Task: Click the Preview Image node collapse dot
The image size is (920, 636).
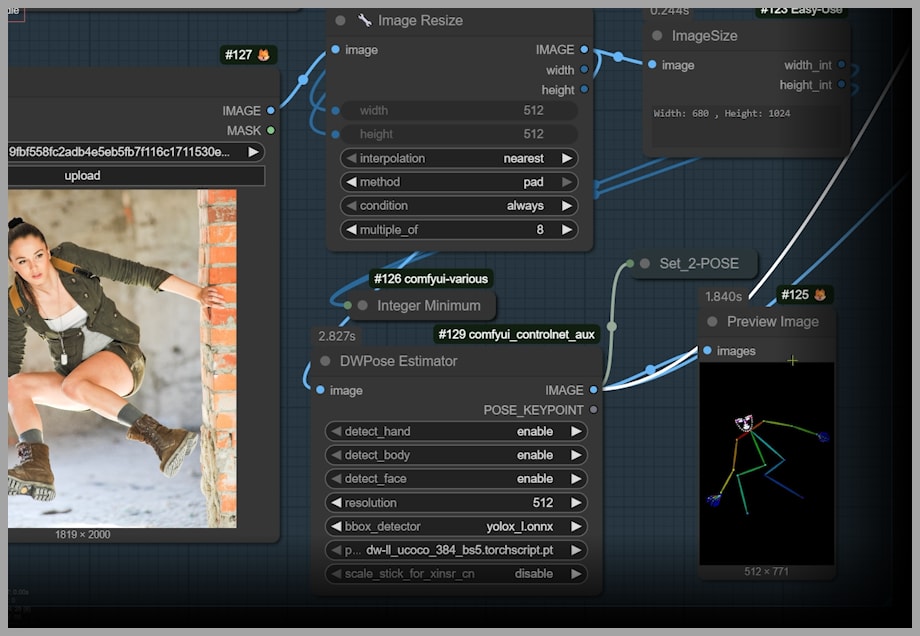Action: (712, 322)
